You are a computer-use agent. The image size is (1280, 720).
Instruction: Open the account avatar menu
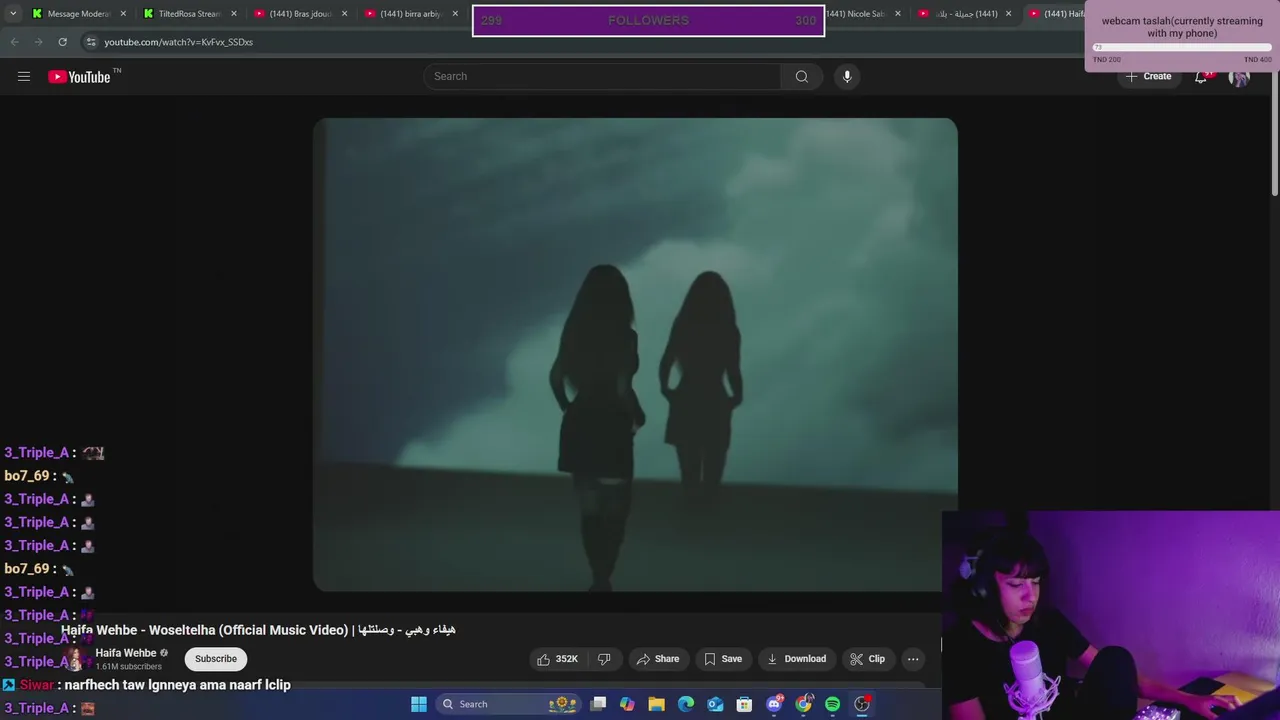pyautogui.click(x=1239, y=76)
